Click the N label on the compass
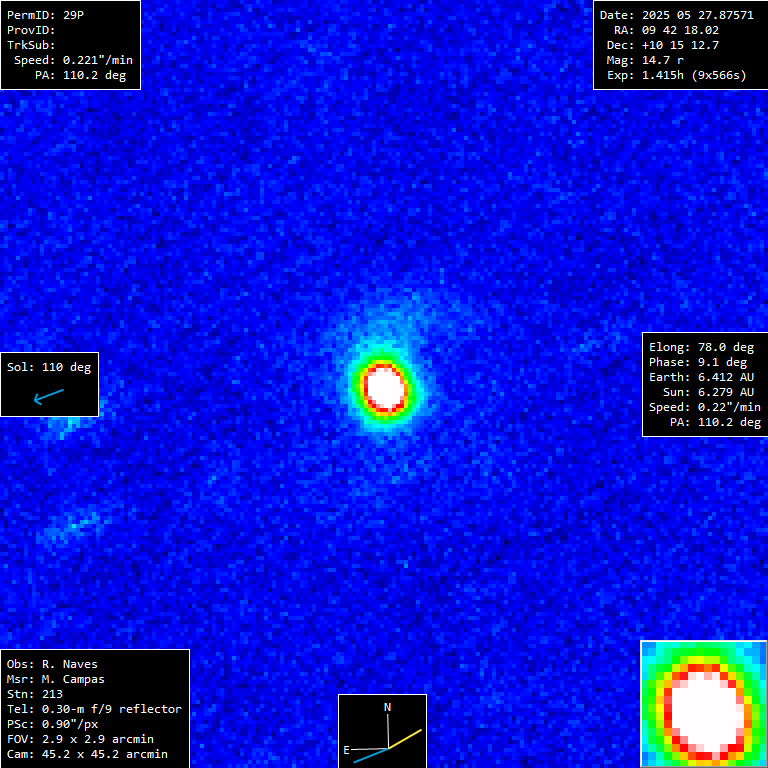This screenshot has width=768, height=768. point(388,707)
